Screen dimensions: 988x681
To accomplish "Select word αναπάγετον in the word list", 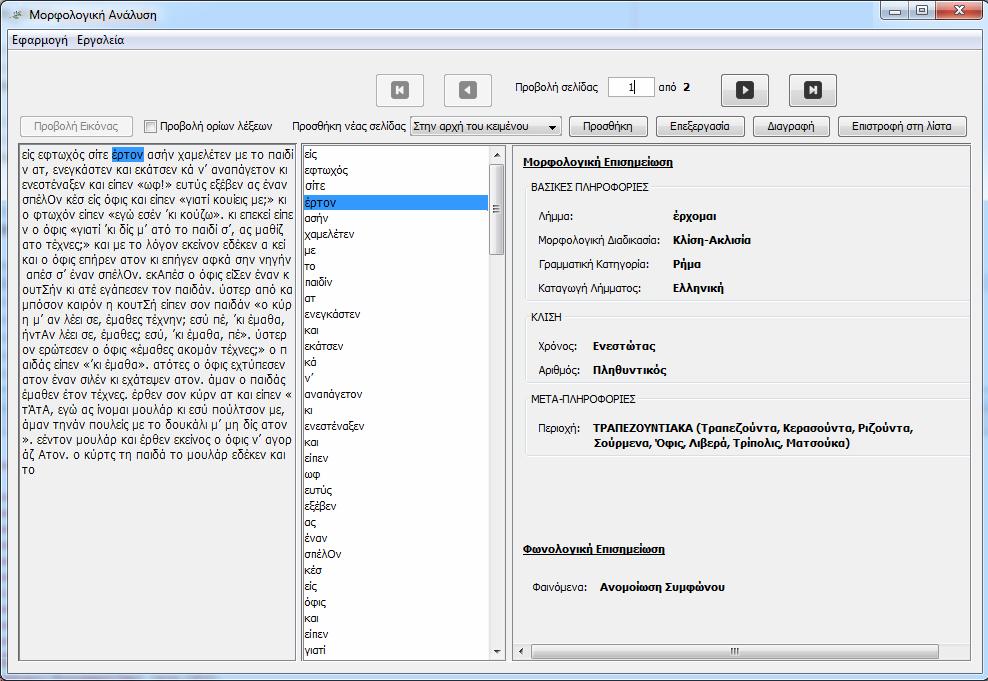I will (333, 394).
